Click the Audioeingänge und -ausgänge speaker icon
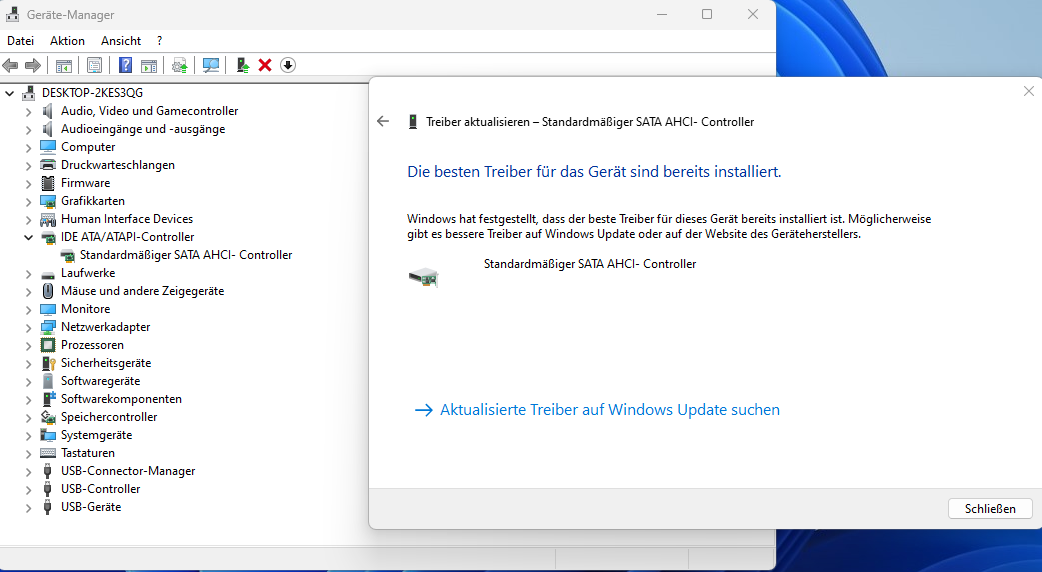 click(x=47, y=129)
